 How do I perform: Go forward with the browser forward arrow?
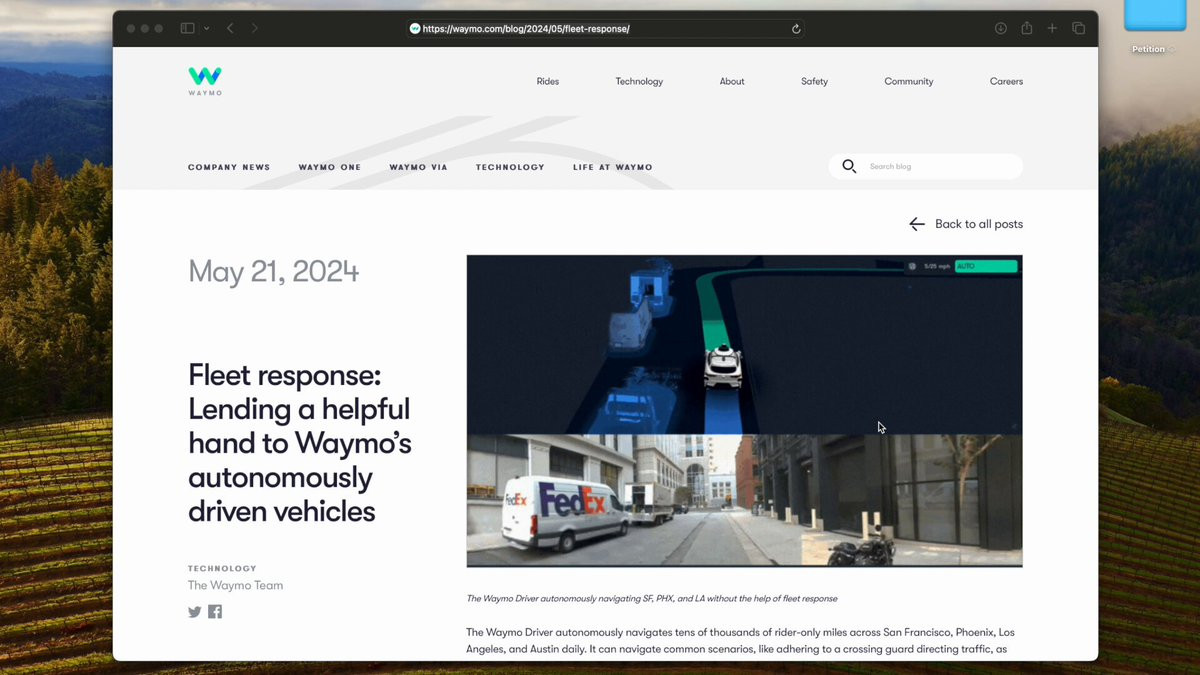pos(254,29)
